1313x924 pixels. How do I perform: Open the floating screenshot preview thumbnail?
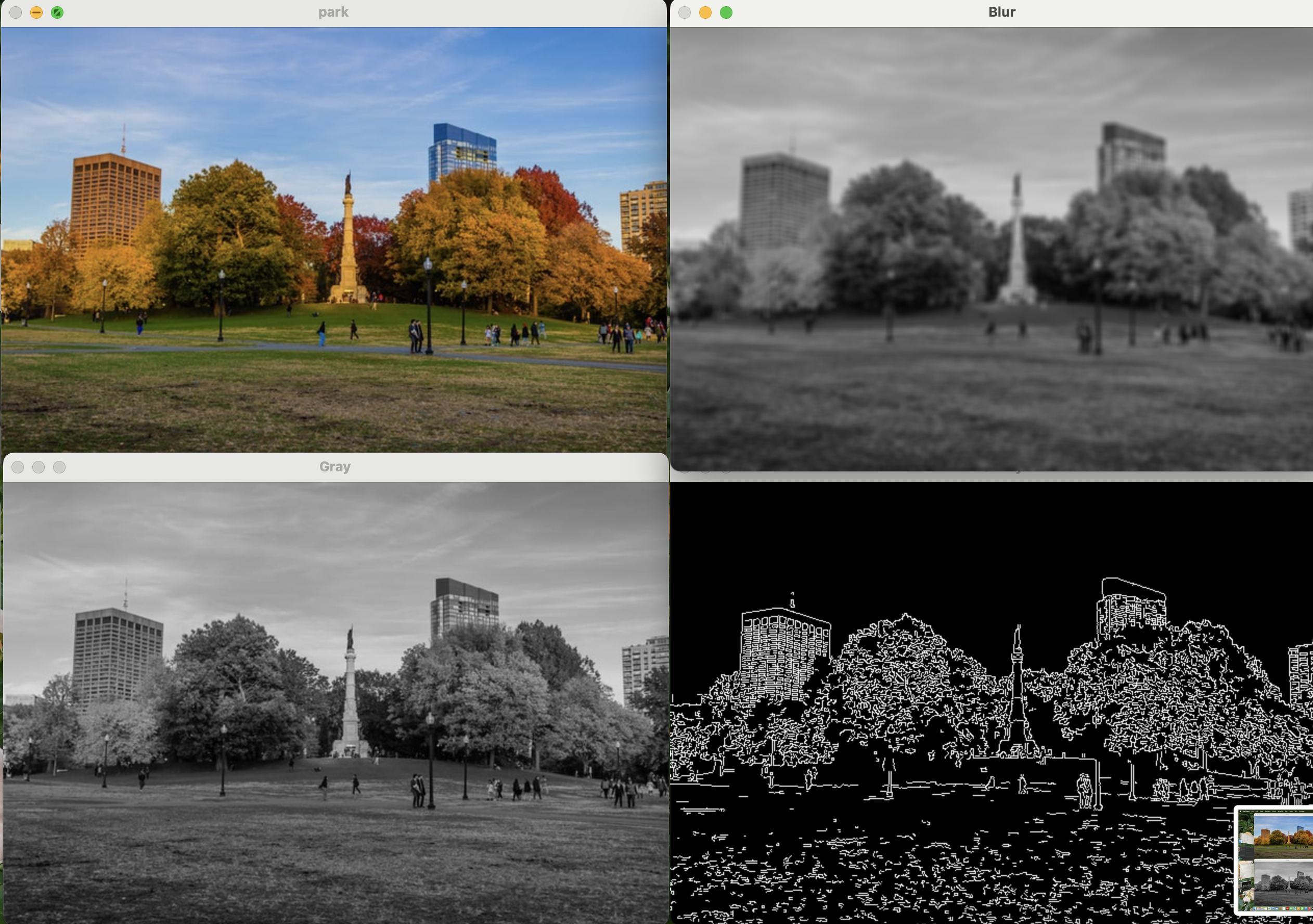pos(1275,861)
